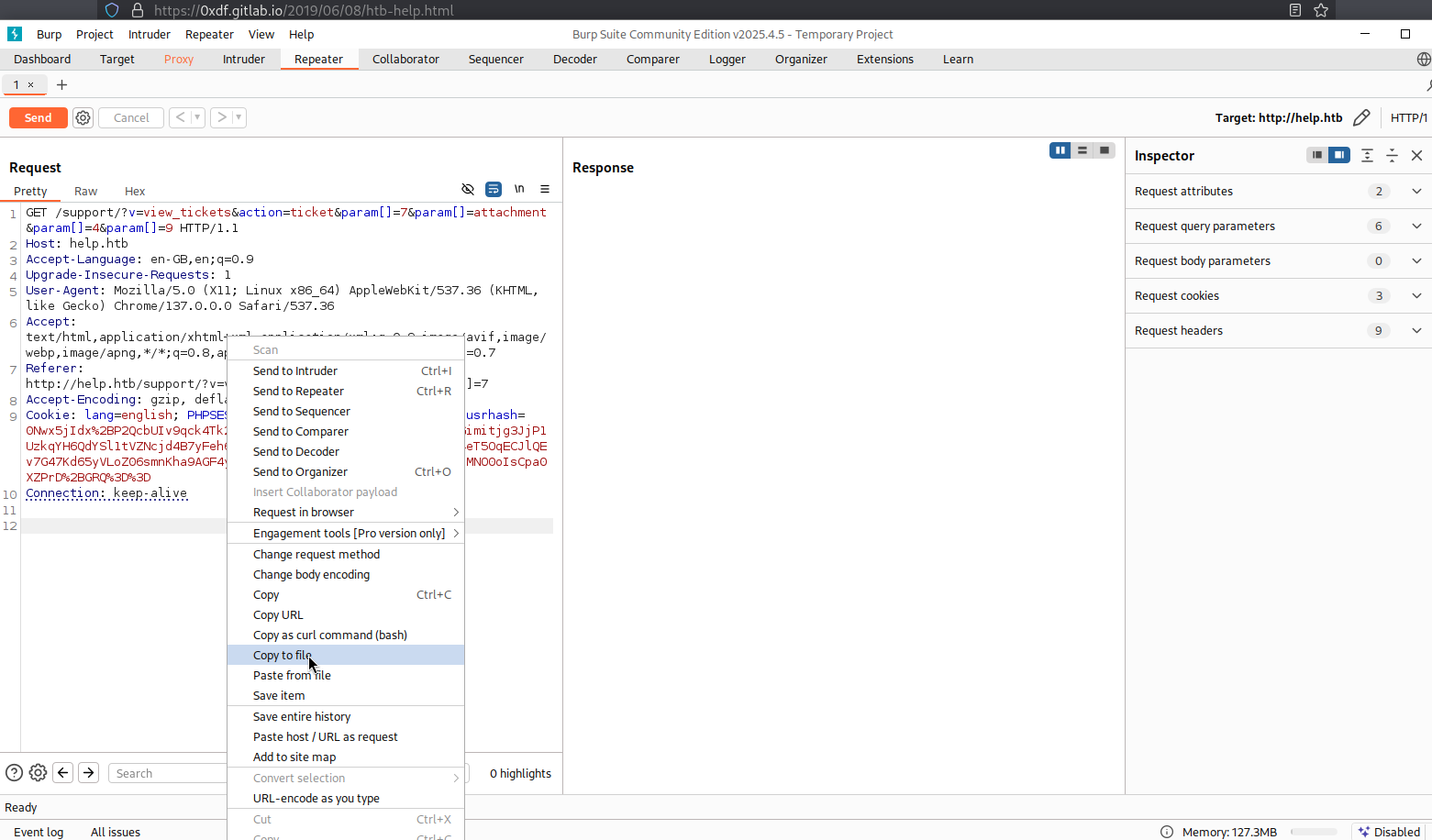The height and width of the screenshot is (840, 1432).
Task: Select Copy as curl command (bash)
Action: [x=330, y=636]
